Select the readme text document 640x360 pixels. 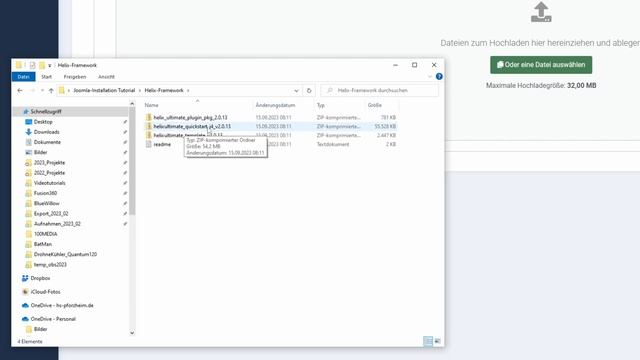click(162, 144)
